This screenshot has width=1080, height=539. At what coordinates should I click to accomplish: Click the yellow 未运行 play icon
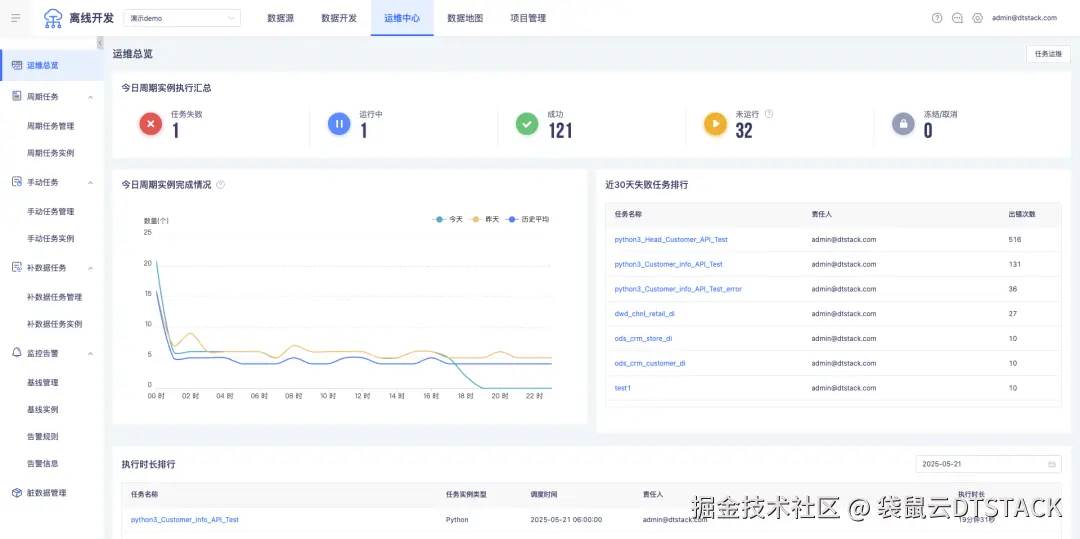tap(715, 124)
